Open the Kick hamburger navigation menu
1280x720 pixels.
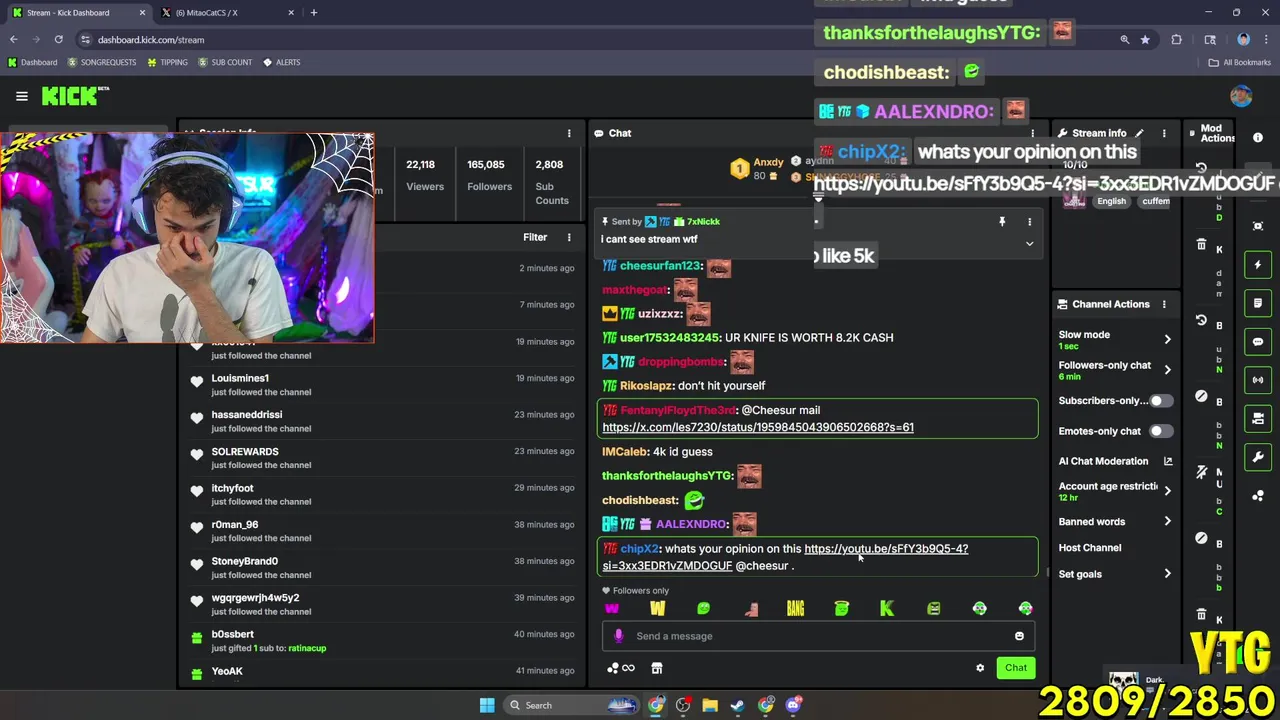[21, 96]
